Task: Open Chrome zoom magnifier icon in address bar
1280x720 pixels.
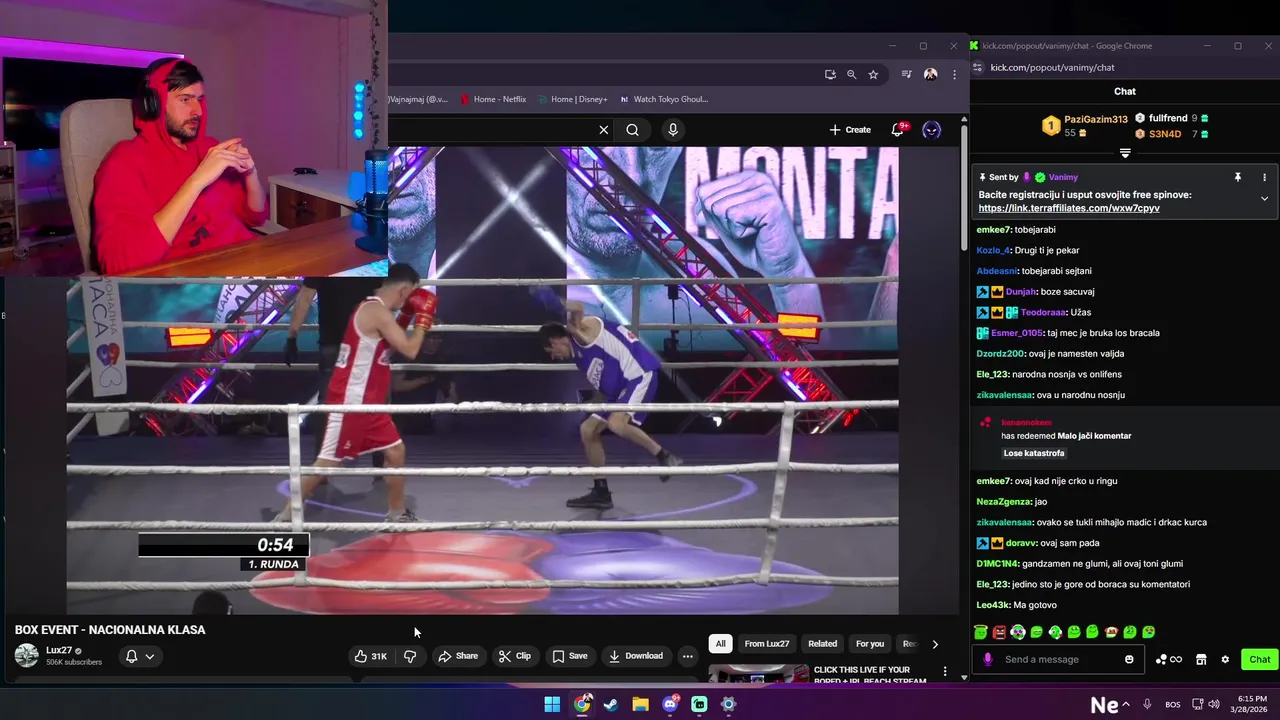Action: point(852,74)
